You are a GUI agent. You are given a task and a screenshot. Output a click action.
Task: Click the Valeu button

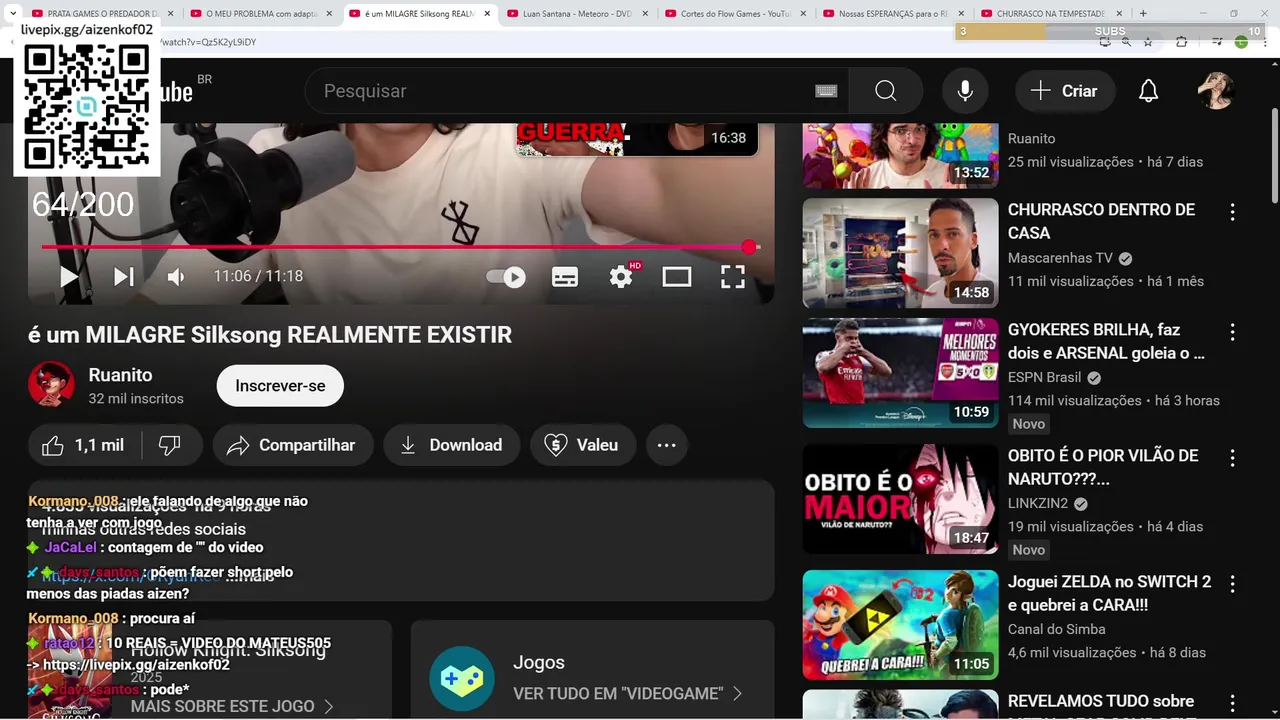(x=583, y=446)
